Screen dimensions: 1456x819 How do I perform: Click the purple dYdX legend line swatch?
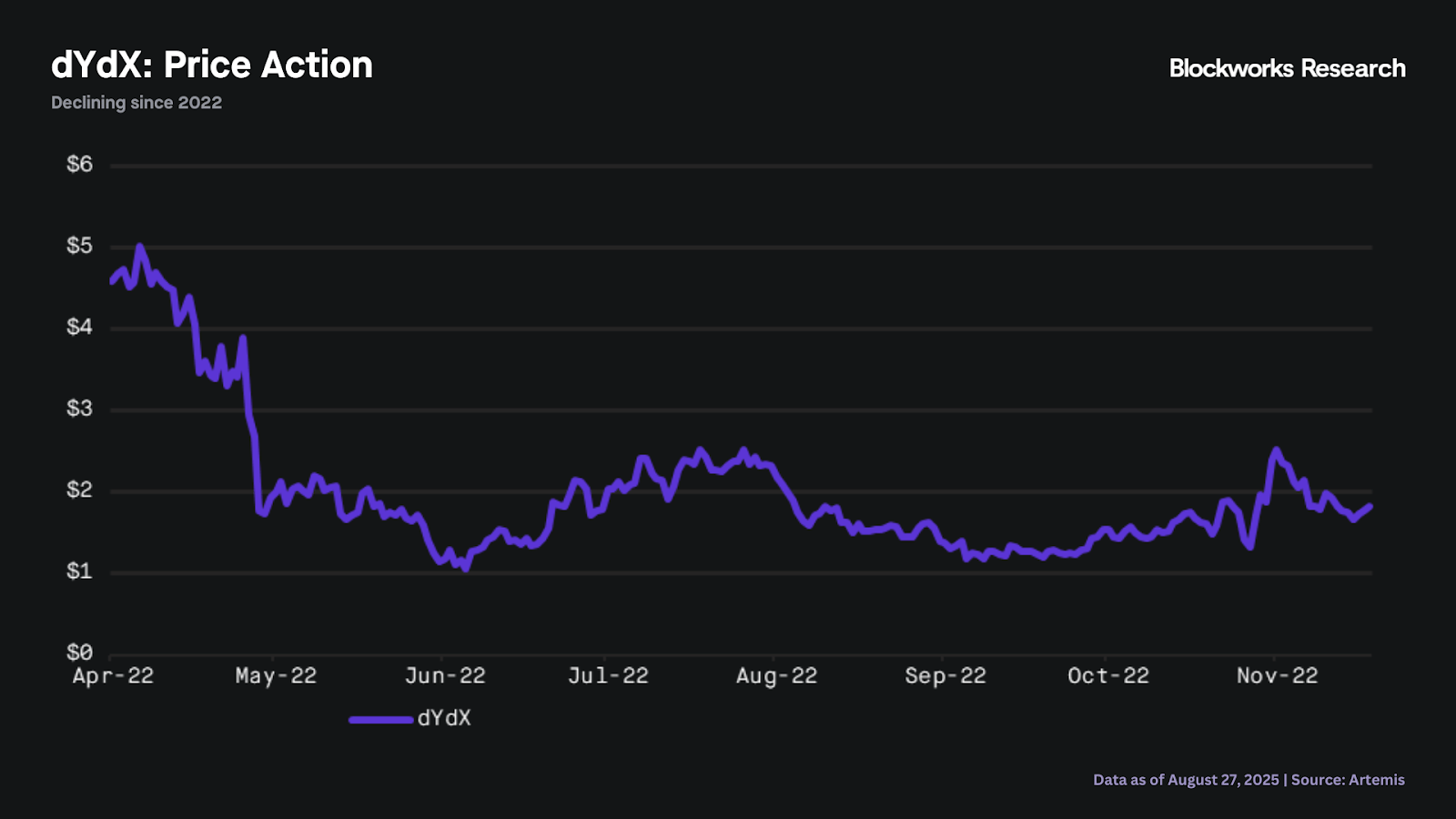tap(381, 720)
